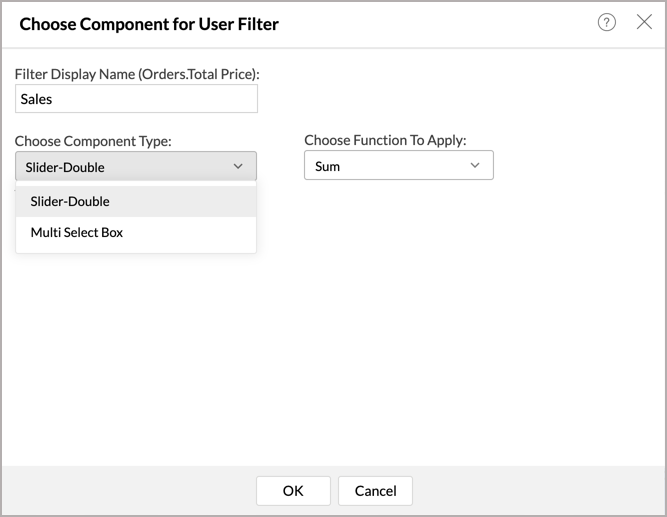Click the Sum value in the function selector
The width and height of the screenshot is (667, 517).
click(x=328, y=166)
